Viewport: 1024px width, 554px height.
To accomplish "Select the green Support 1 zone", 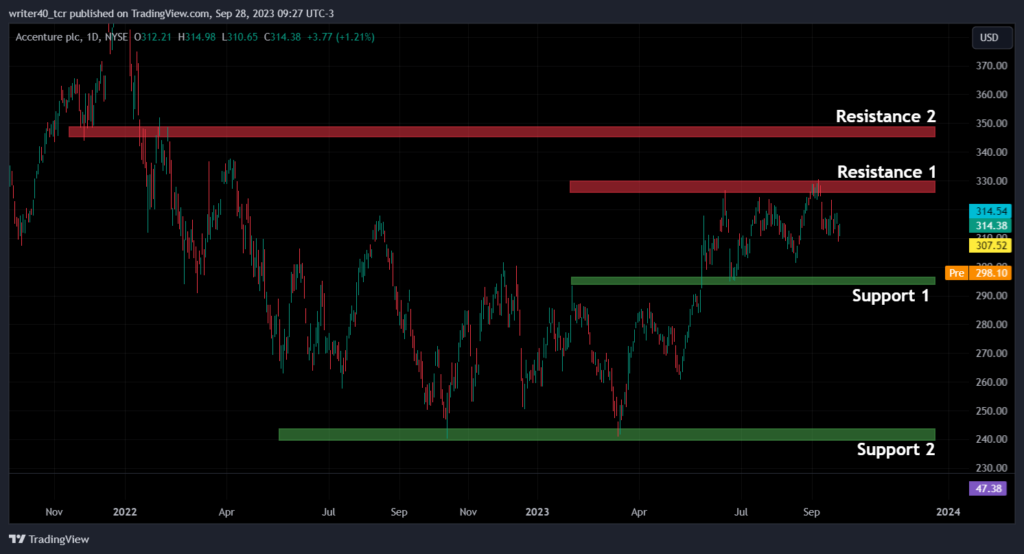I will tap(753, 281).
